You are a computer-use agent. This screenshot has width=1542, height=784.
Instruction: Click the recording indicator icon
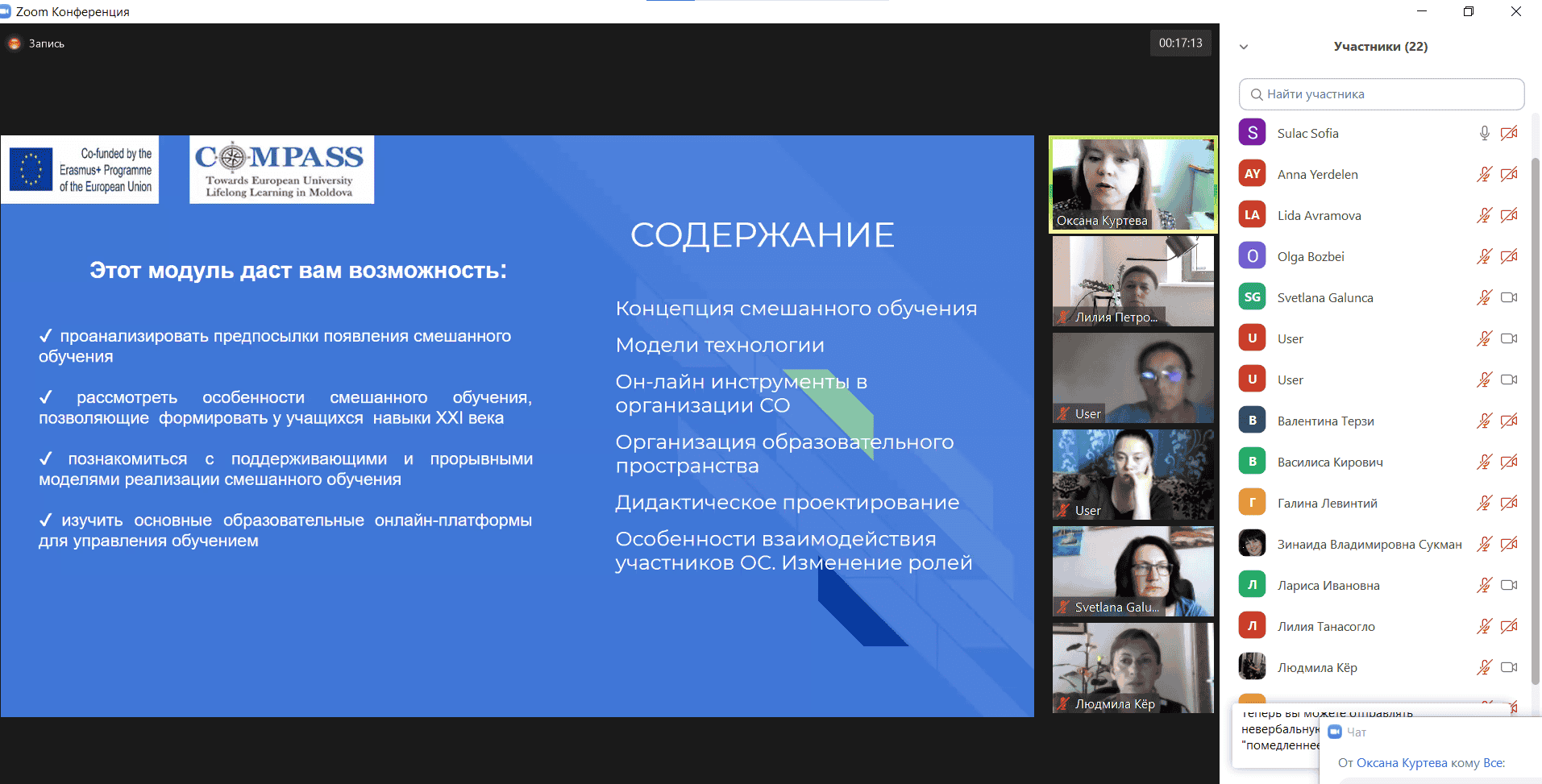[15, 44]
